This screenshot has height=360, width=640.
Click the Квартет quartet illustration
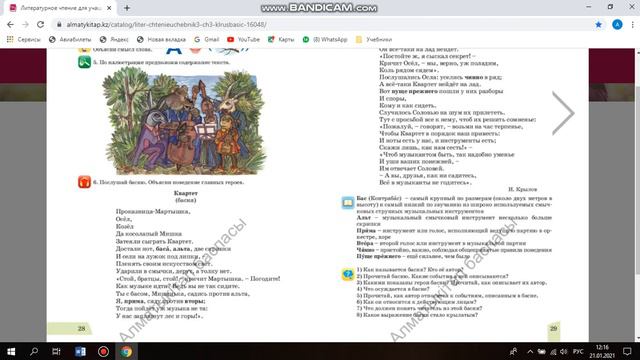point(184,121)
